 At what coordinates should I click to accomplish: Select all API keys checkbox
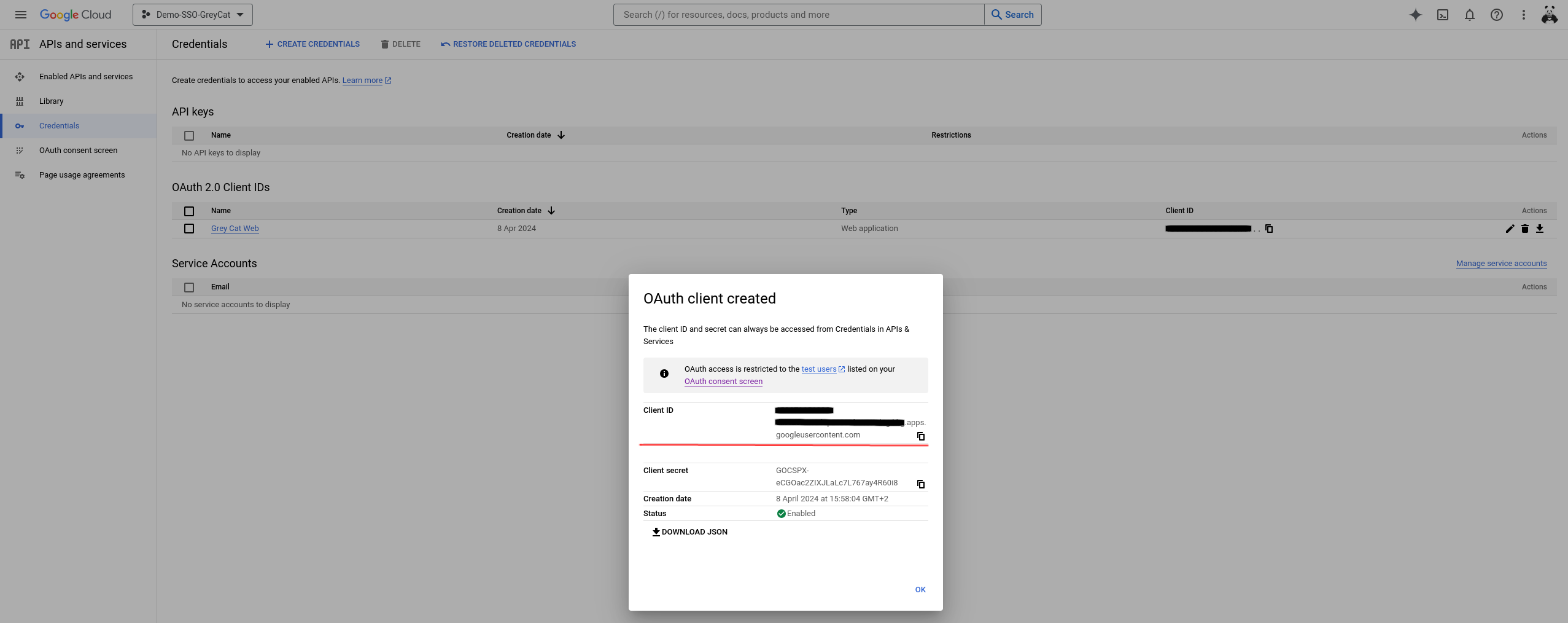click(189, 136)
